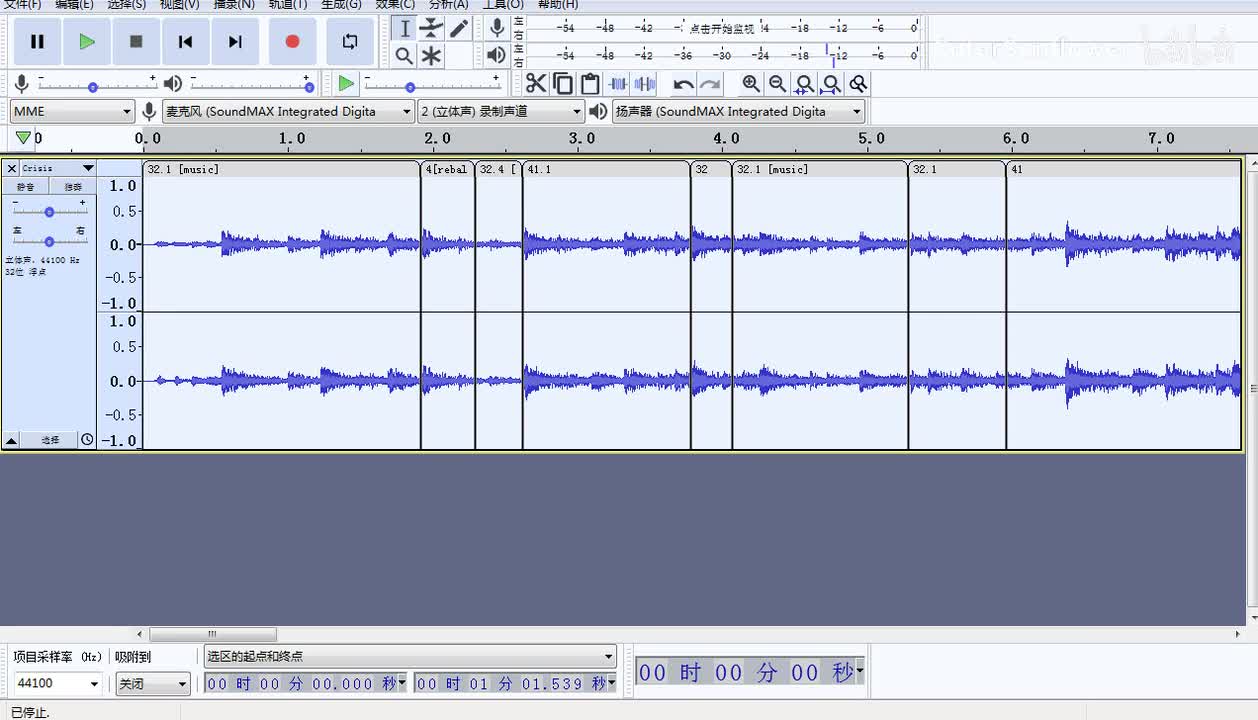Open the Crisis track name dropdown menu
The height and width of the screenshot is (720, 1258).
point(58,168)
